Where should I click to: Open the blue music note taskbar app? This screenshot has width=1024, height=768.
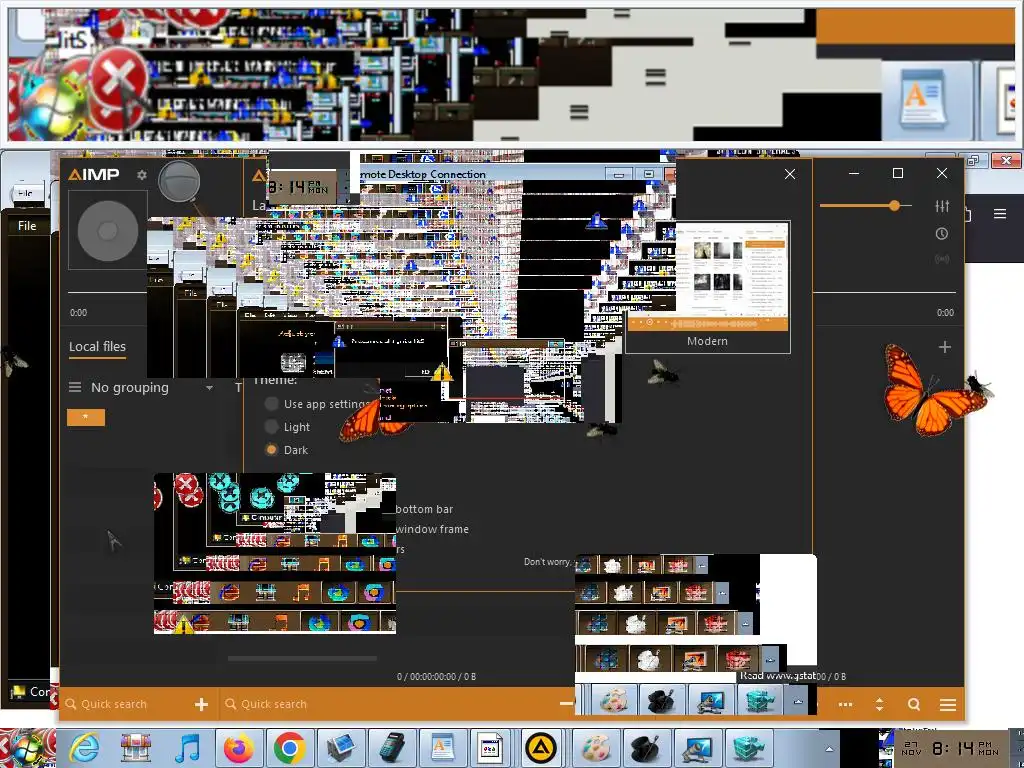click(187, 748)
